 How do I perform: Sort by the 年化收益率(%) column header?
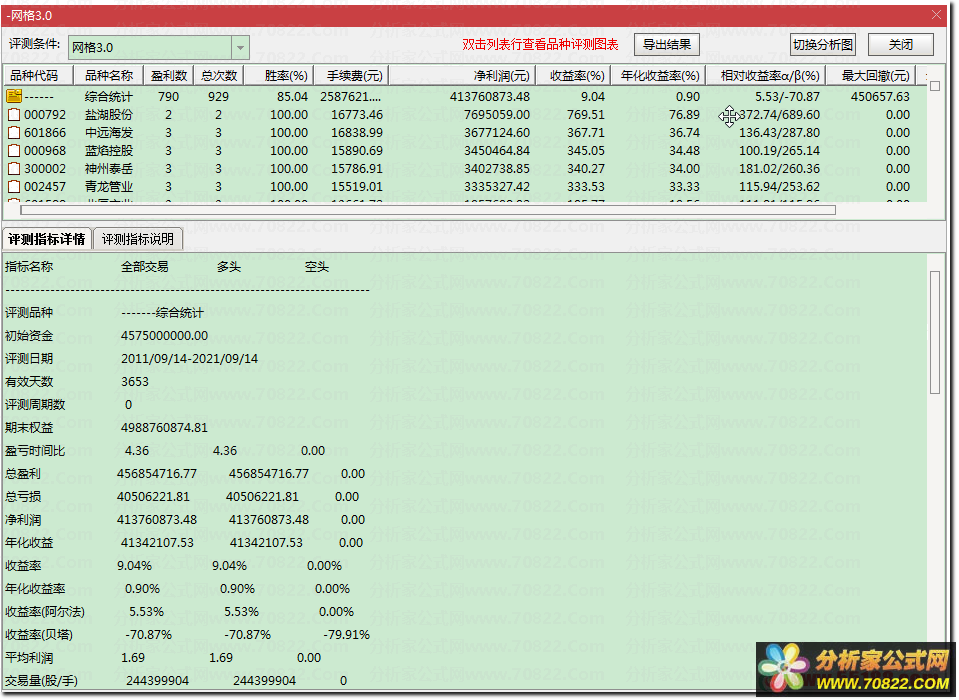pos(659,76)
